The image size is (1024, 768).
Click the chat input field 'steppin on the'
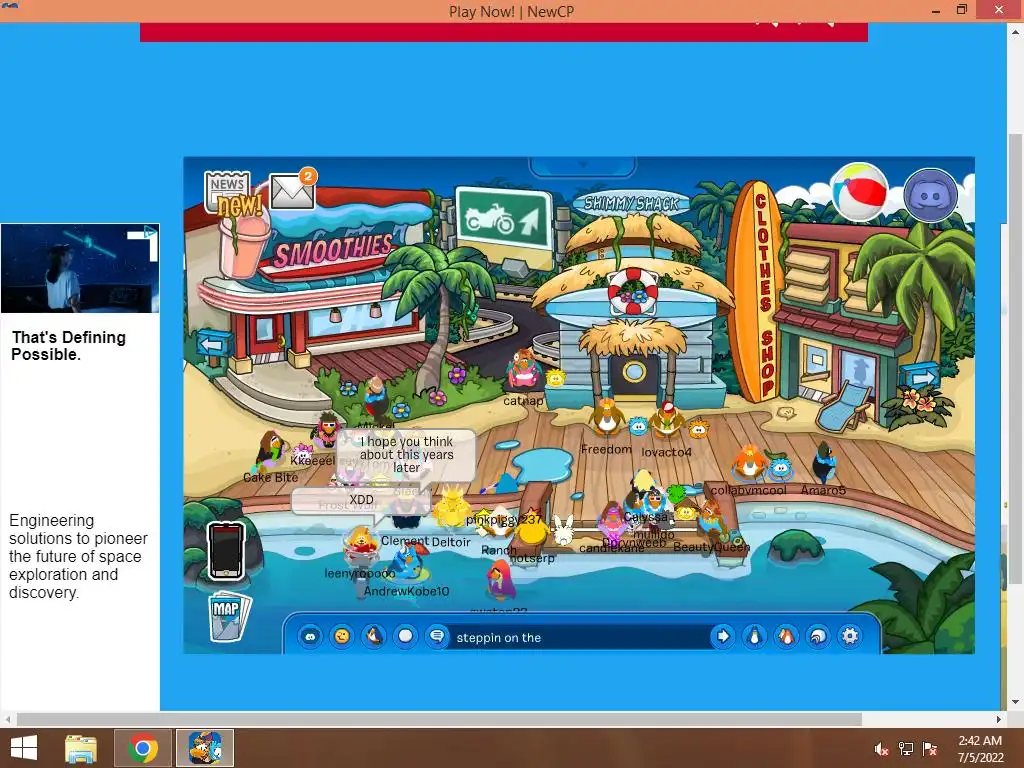coord(580,637)
